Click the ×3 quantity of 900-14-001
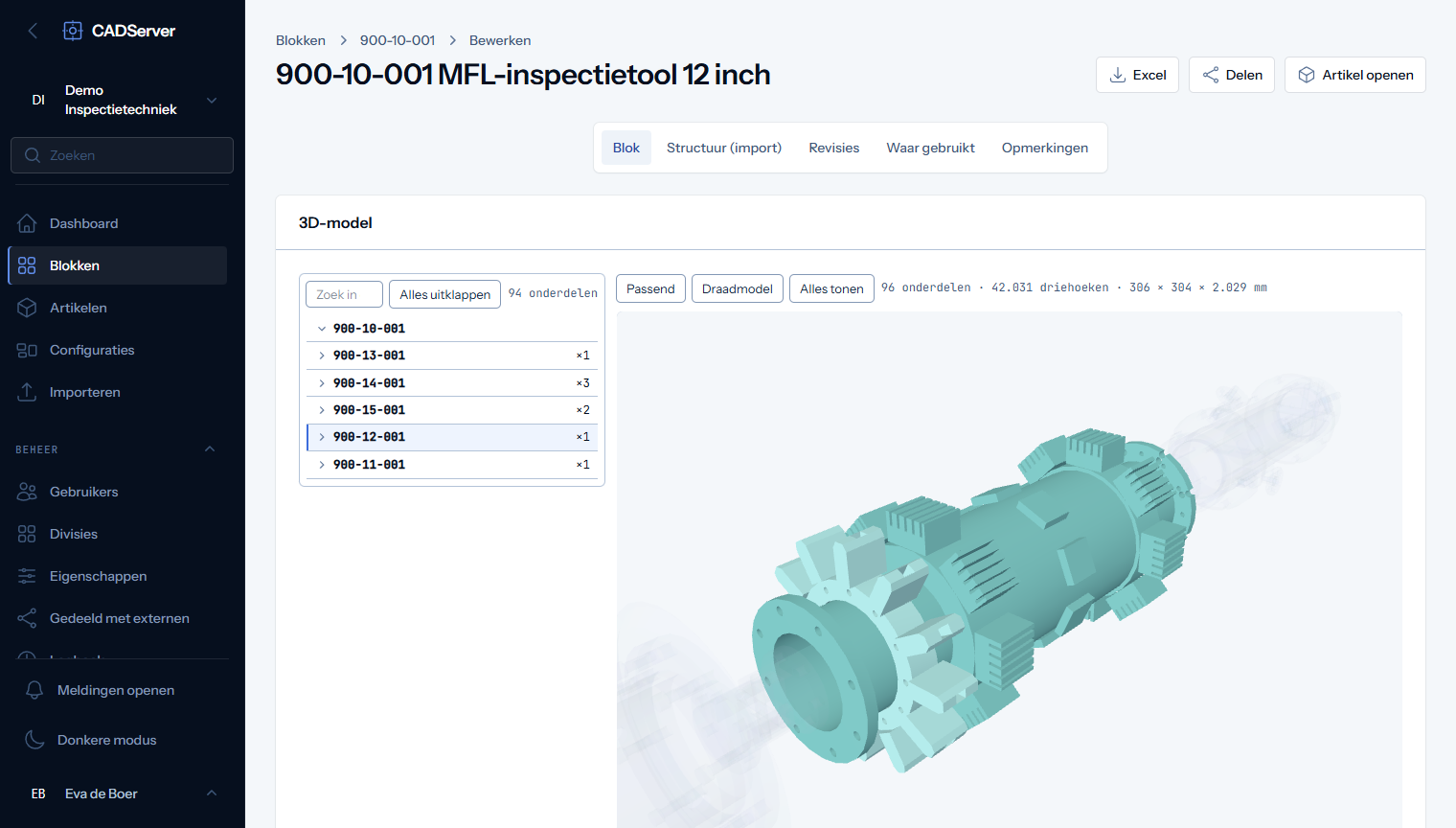 tap(582, 383)
